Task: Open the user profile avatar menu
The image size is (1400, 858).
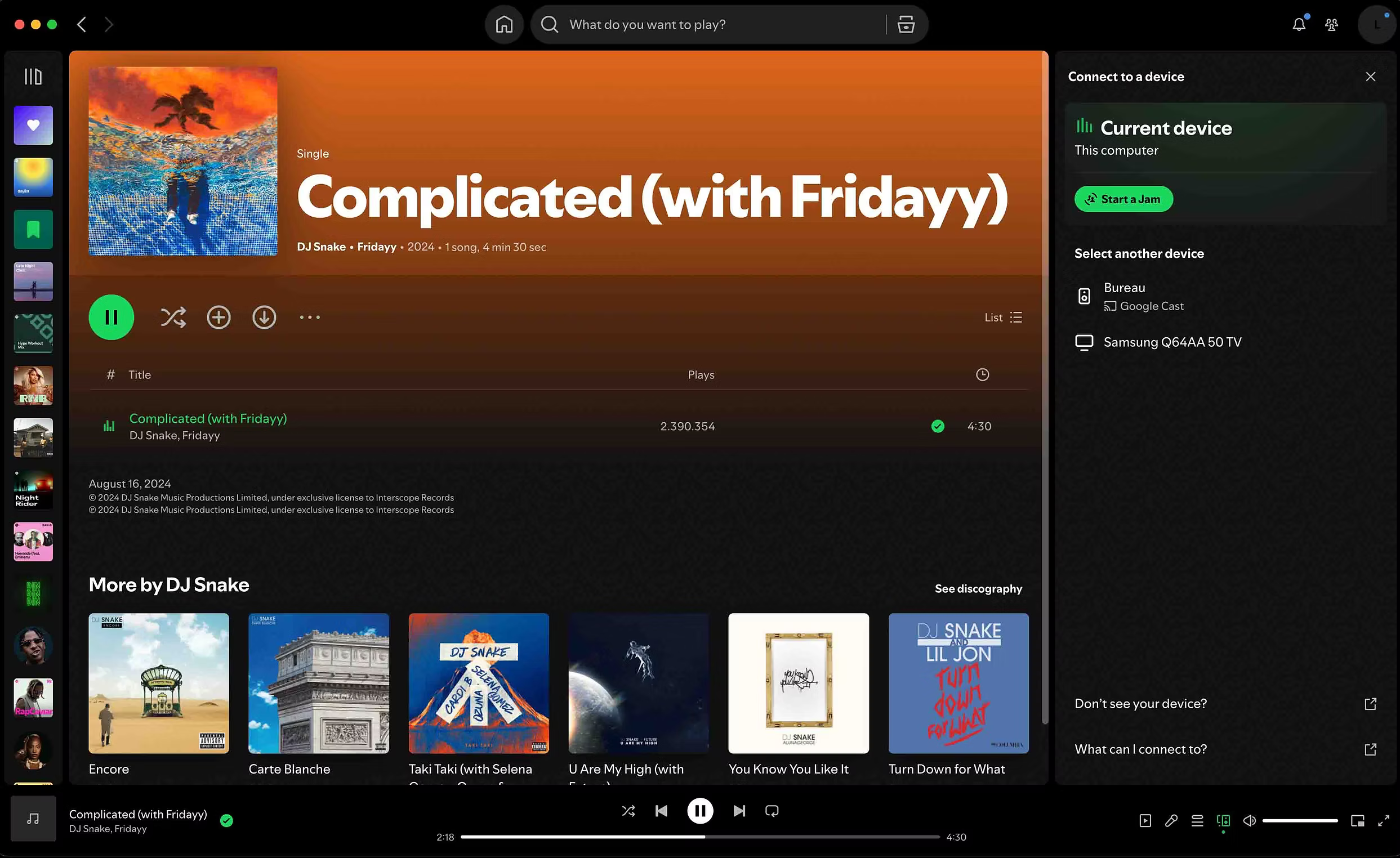Action: tap(1376, 24)
